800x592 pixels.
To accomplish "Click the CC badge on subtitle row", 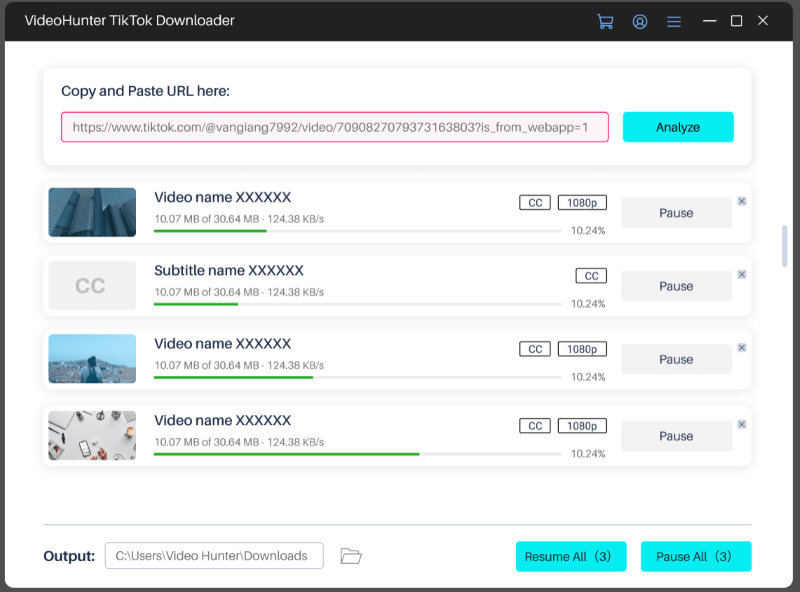I will 591,276.
